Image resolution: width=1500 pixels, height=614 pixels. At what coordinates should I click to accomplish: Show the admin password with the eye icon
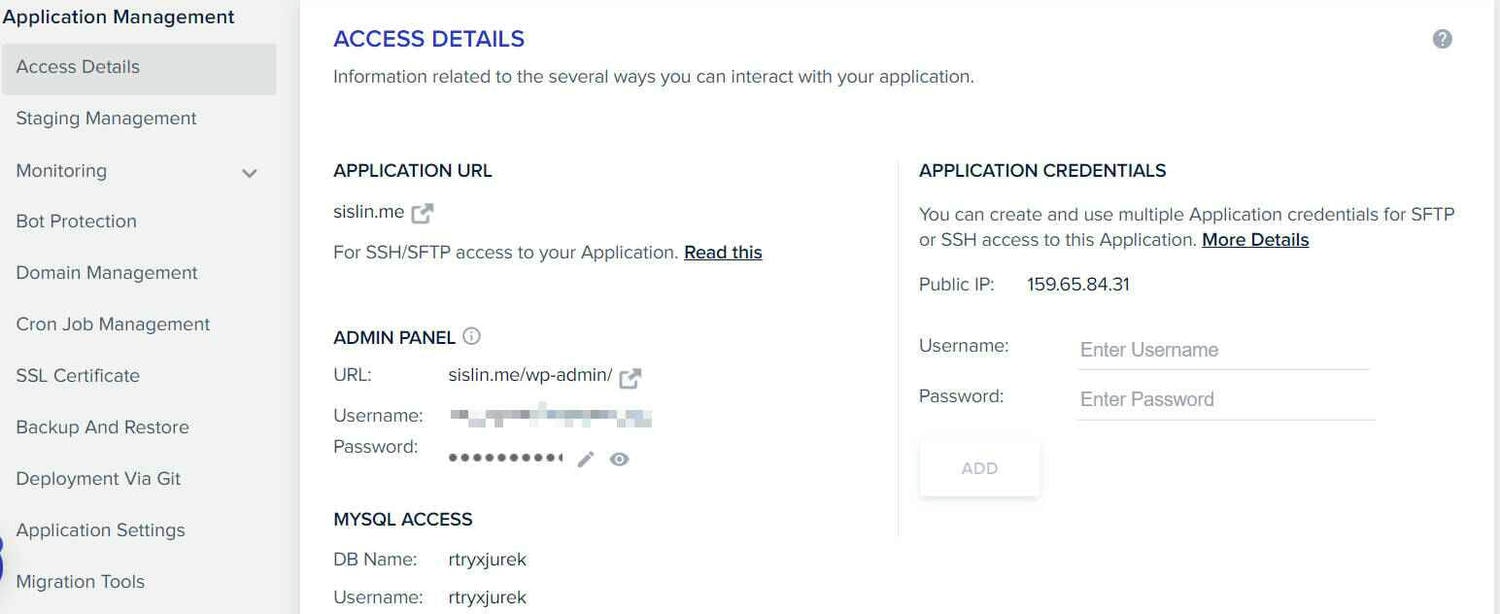point(619,459)
